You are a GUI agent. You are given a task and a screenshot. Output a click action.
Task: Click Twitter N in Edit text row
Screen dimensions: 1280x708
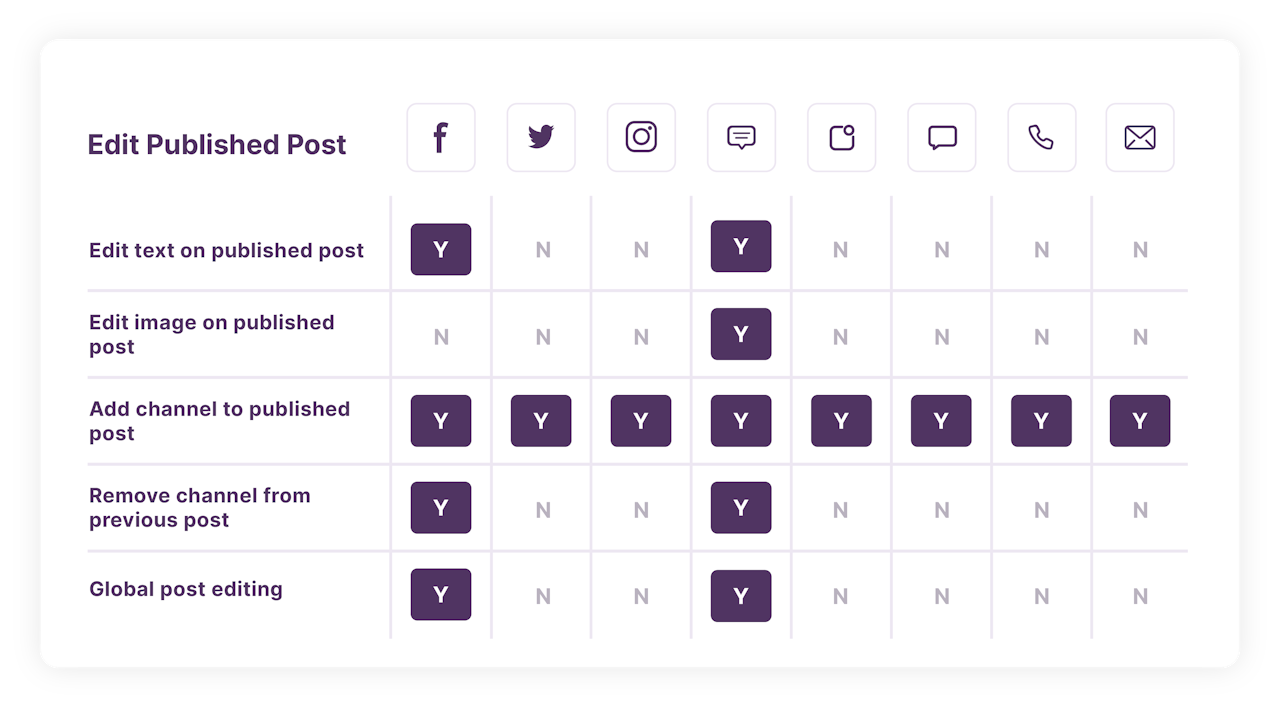point(542,251)
